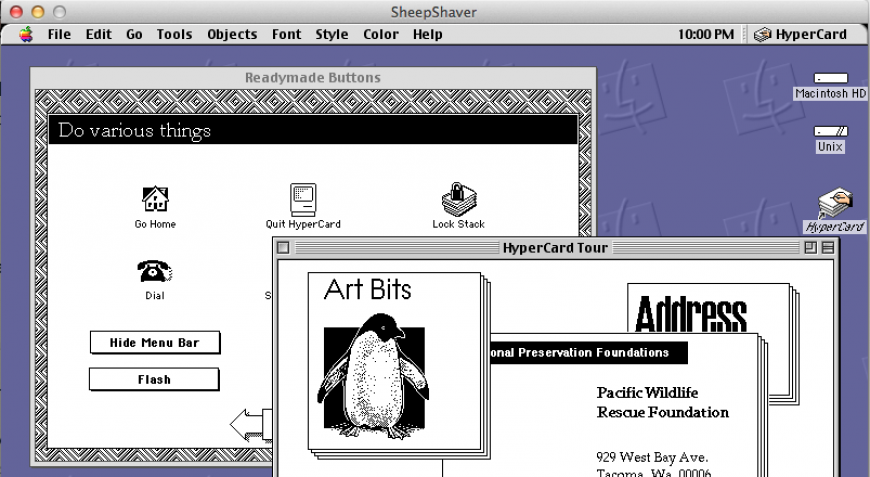Click the Dial telephone icon
870x477 pixels.
point(155,272)
